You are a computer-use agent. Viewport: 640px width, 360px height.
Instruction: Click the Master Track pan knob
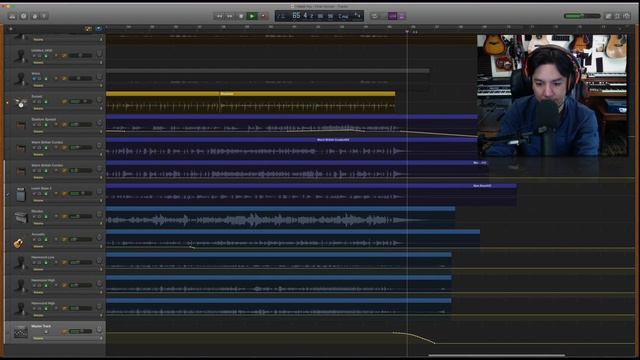pyautogui.click(x=99, y=330)
